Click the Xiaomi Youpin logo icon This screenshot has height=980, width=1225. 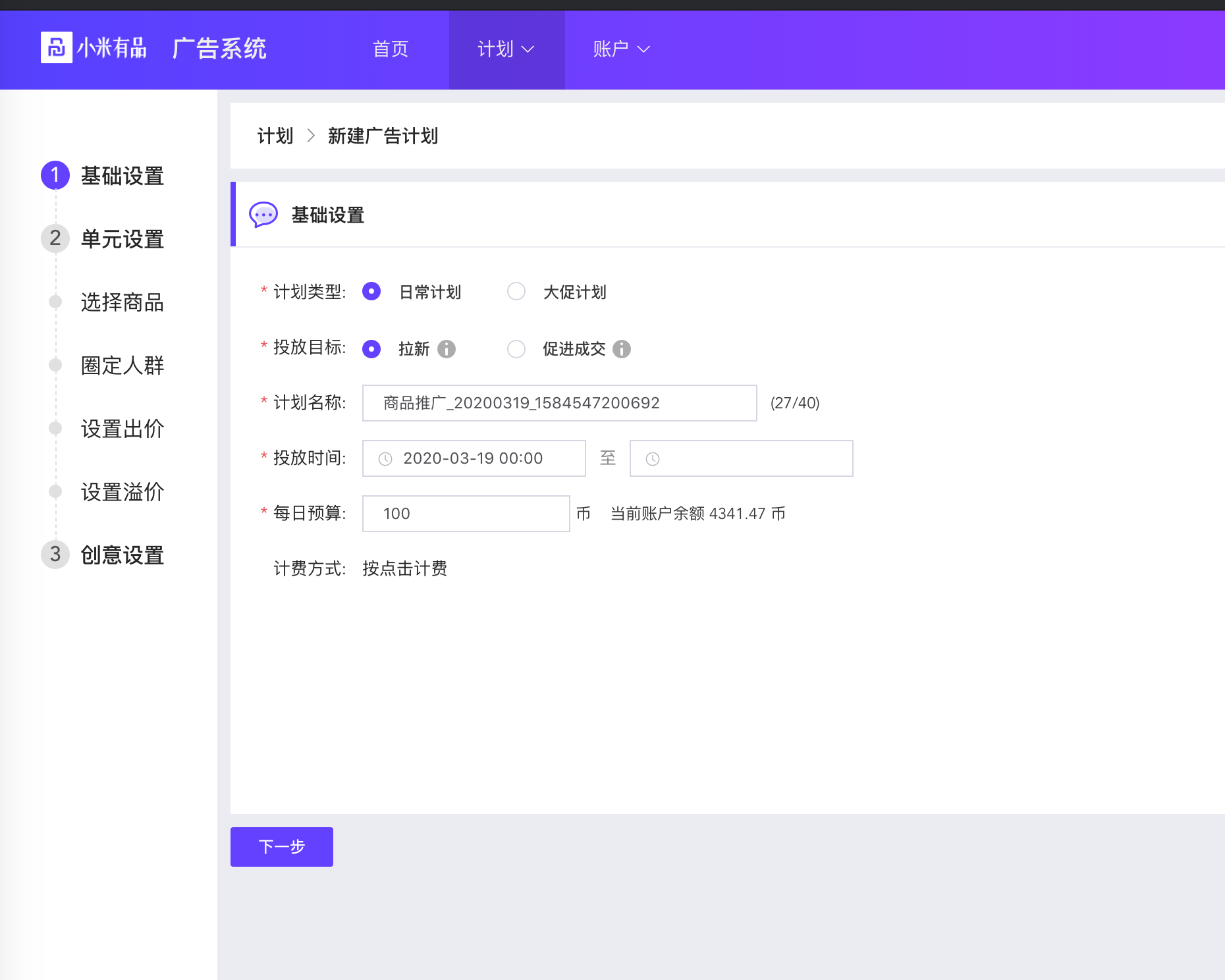click(x=57, y=47)
